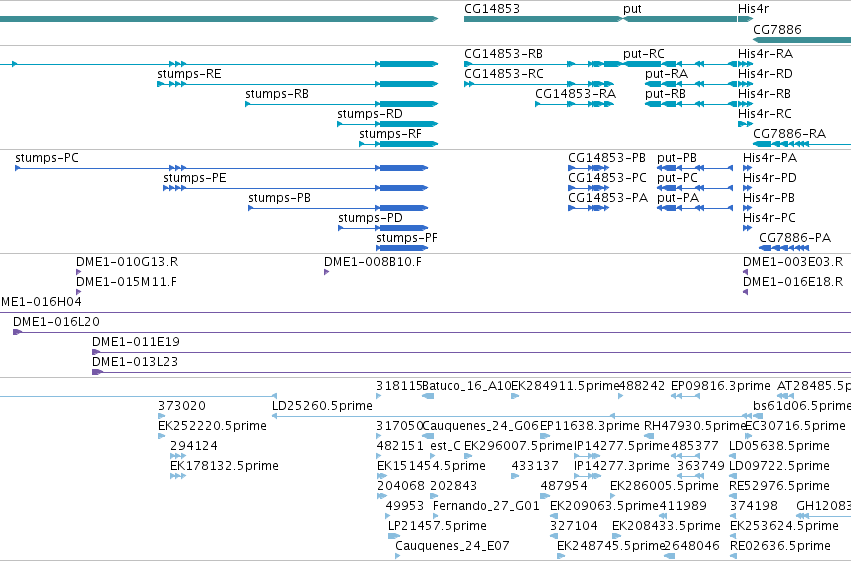Select the put-RC transcript label
Viewport: 851px width, 561px height.
tap(644, 54)
